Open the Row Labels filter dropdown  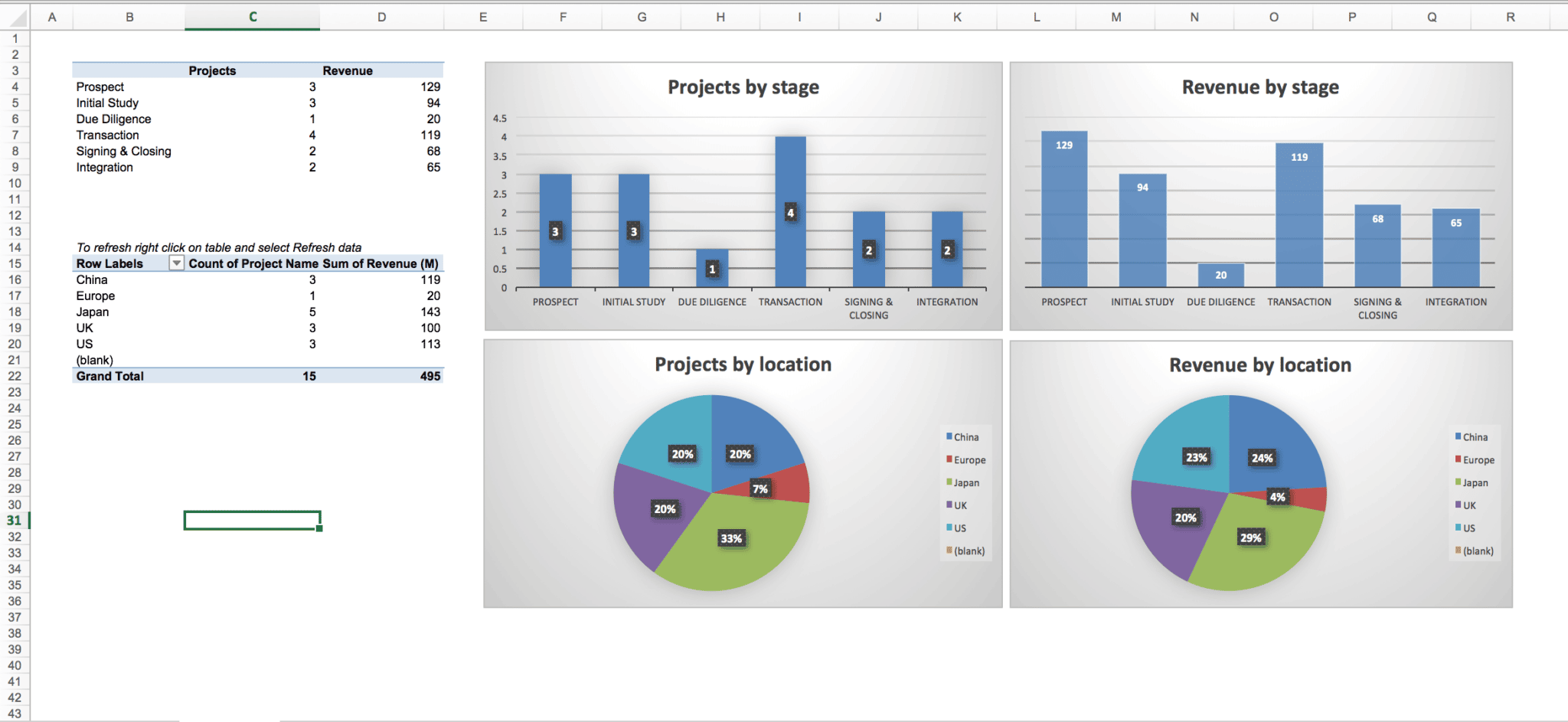pyautogui.click(x=176, y=263)
